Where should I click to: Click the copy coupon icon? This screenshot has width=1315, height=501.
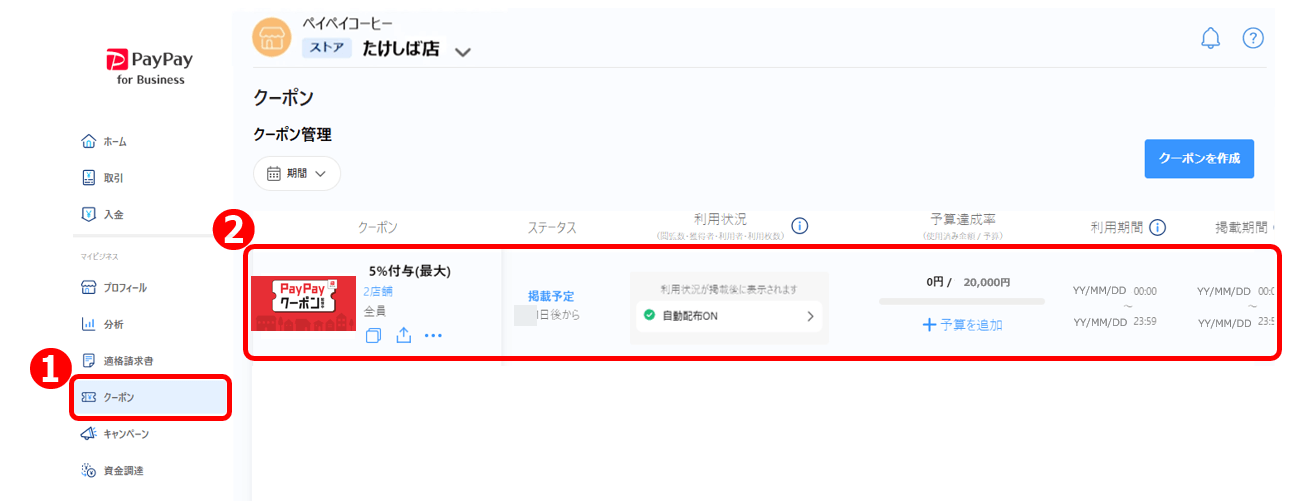point(374,336)
